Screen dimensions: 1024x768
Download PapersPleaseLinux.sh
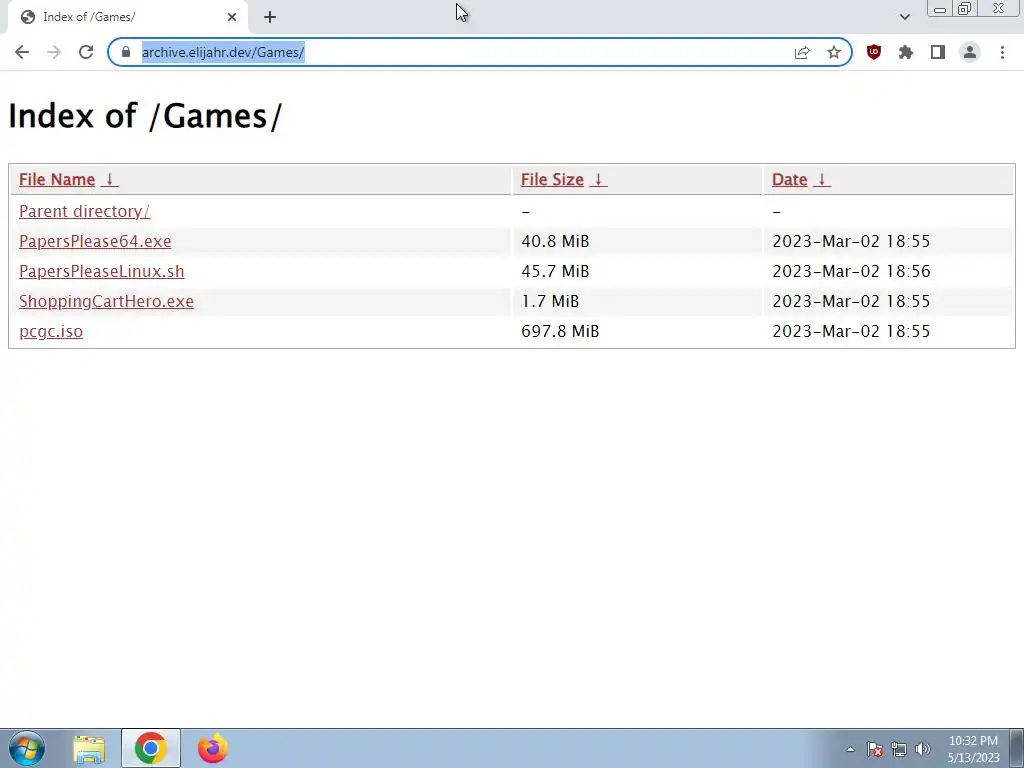[102, 272]
